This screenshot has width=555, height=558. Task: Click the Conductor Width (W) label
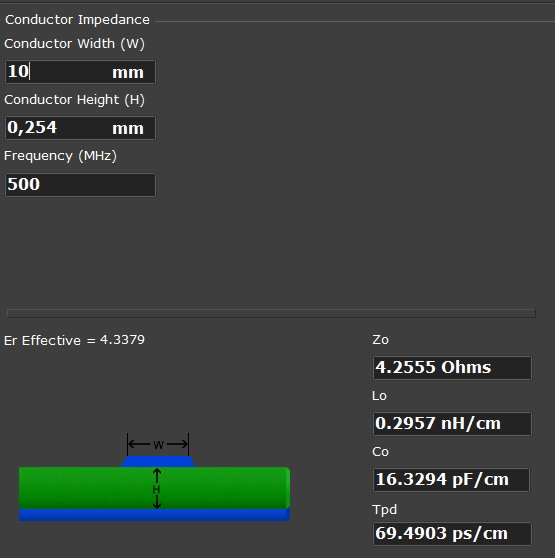point(74,44)
